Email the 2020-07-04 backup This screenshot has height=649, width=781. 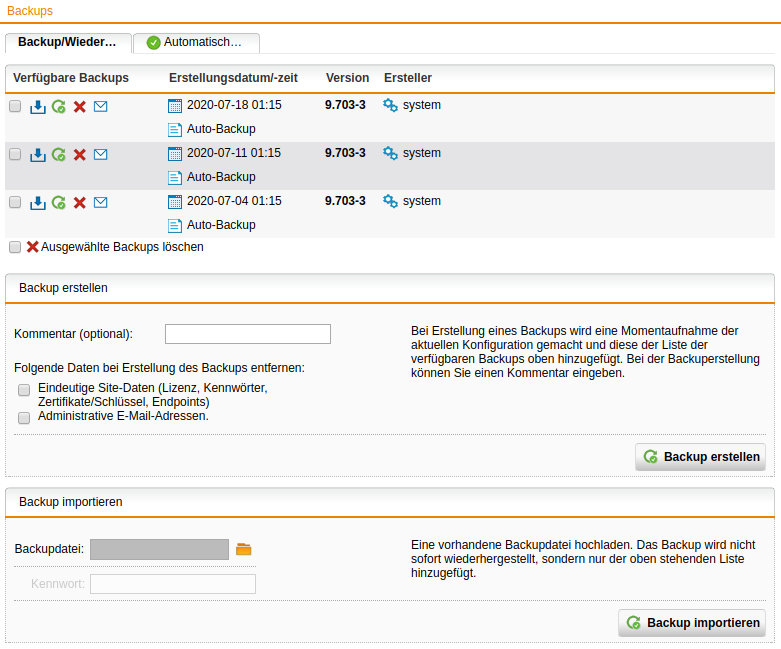point(101,203)
